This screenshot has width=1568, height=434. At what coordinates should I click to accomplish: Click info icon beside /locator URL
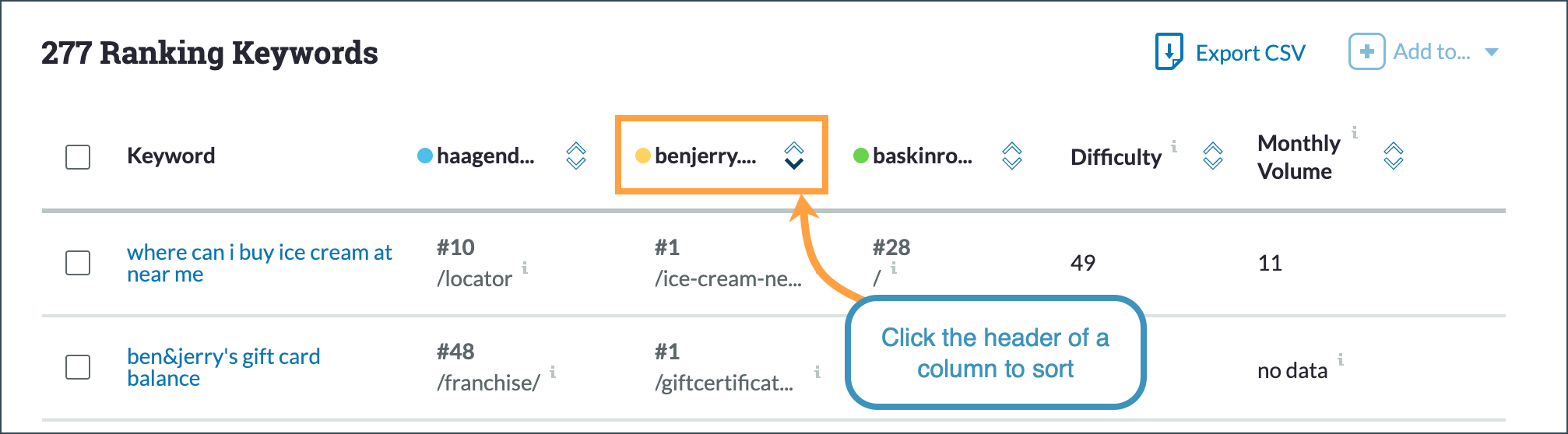click(x=525, y=268)
